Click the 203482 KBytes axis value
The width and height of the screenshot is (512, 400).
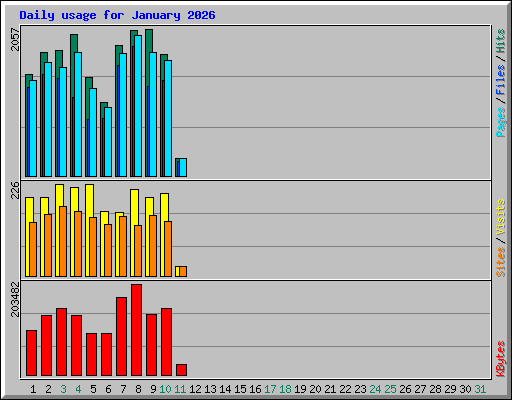coord(15,299)
